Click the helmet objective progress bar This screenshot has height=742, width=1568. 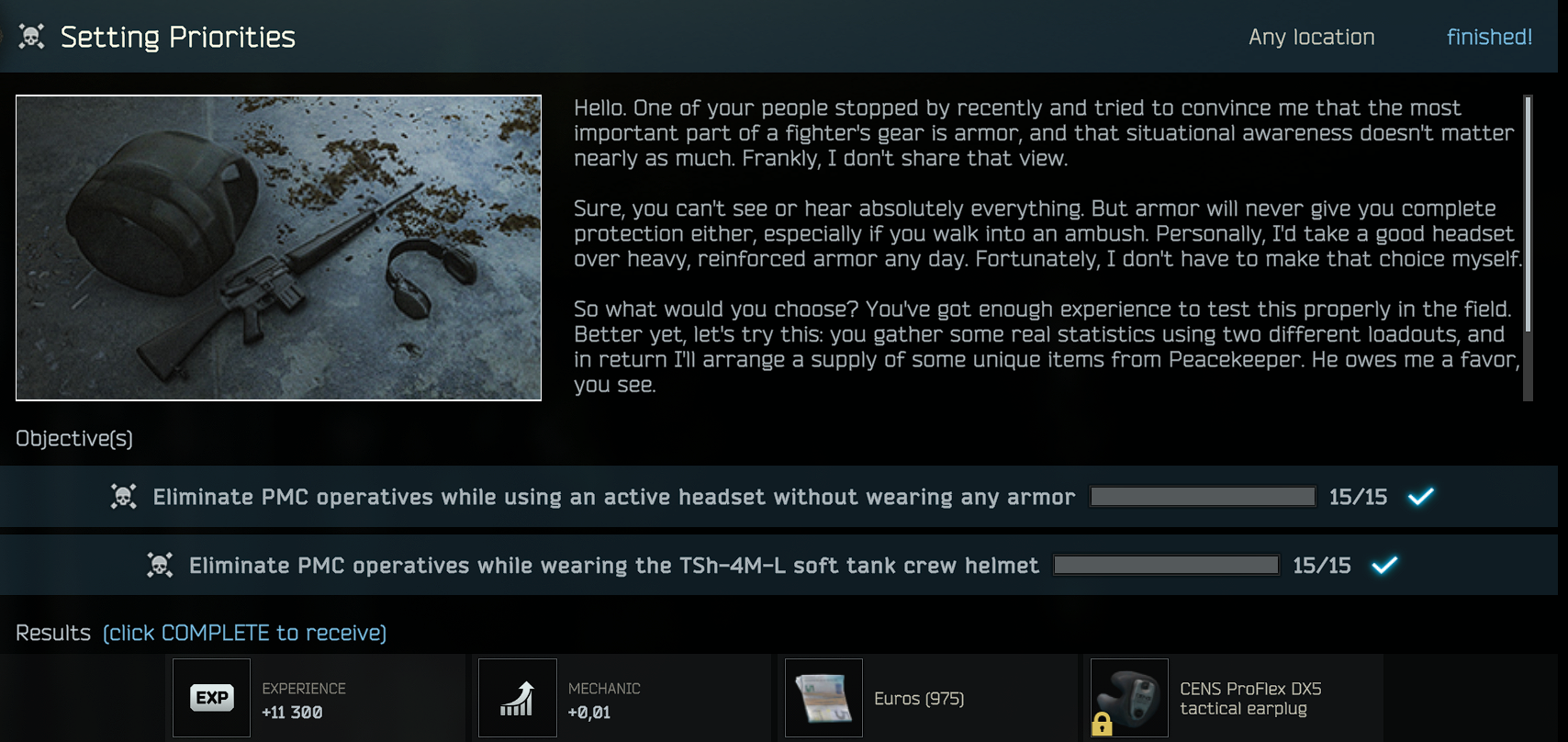coord(1166,565)
